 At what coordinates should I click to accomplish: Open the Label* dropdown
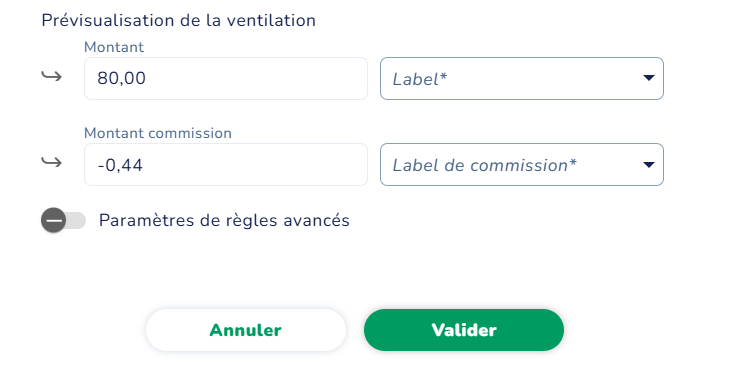coord(522,79)
